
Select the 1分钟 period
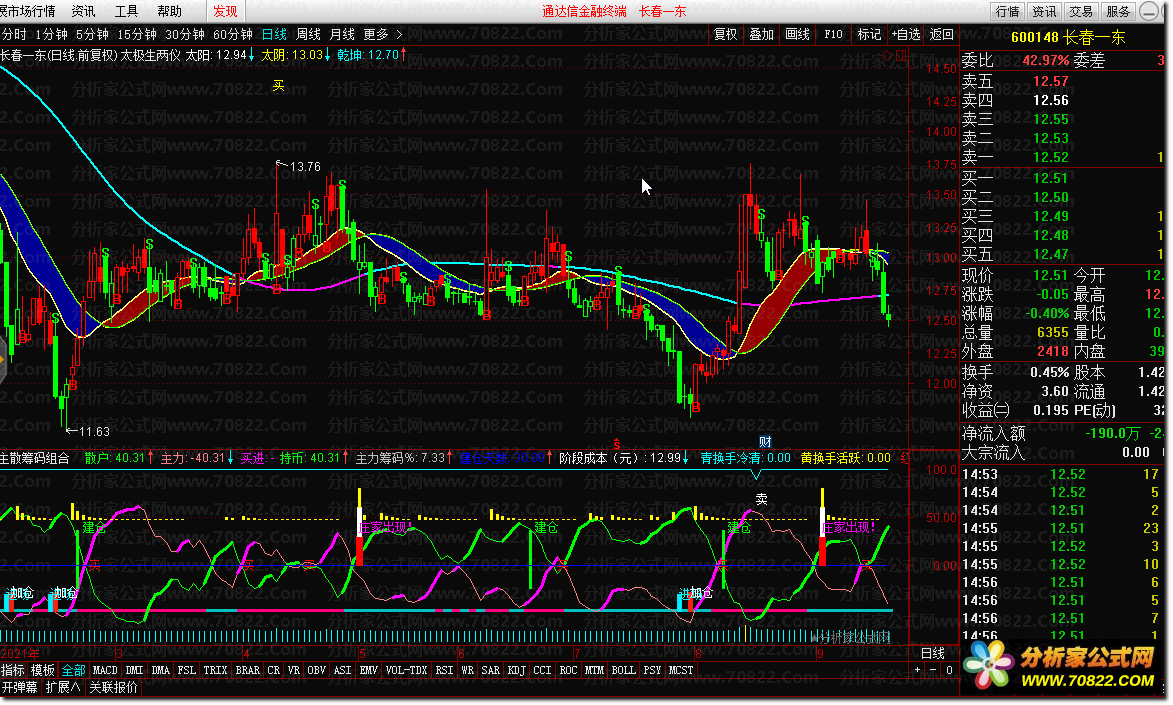(51, 34)
